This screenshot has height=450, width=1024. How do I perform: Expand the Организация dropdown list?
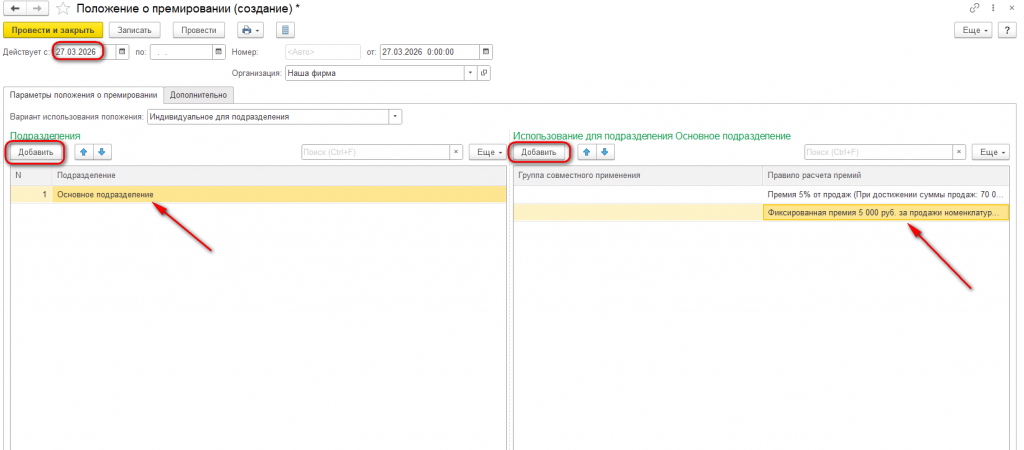(x=472, y=73)
